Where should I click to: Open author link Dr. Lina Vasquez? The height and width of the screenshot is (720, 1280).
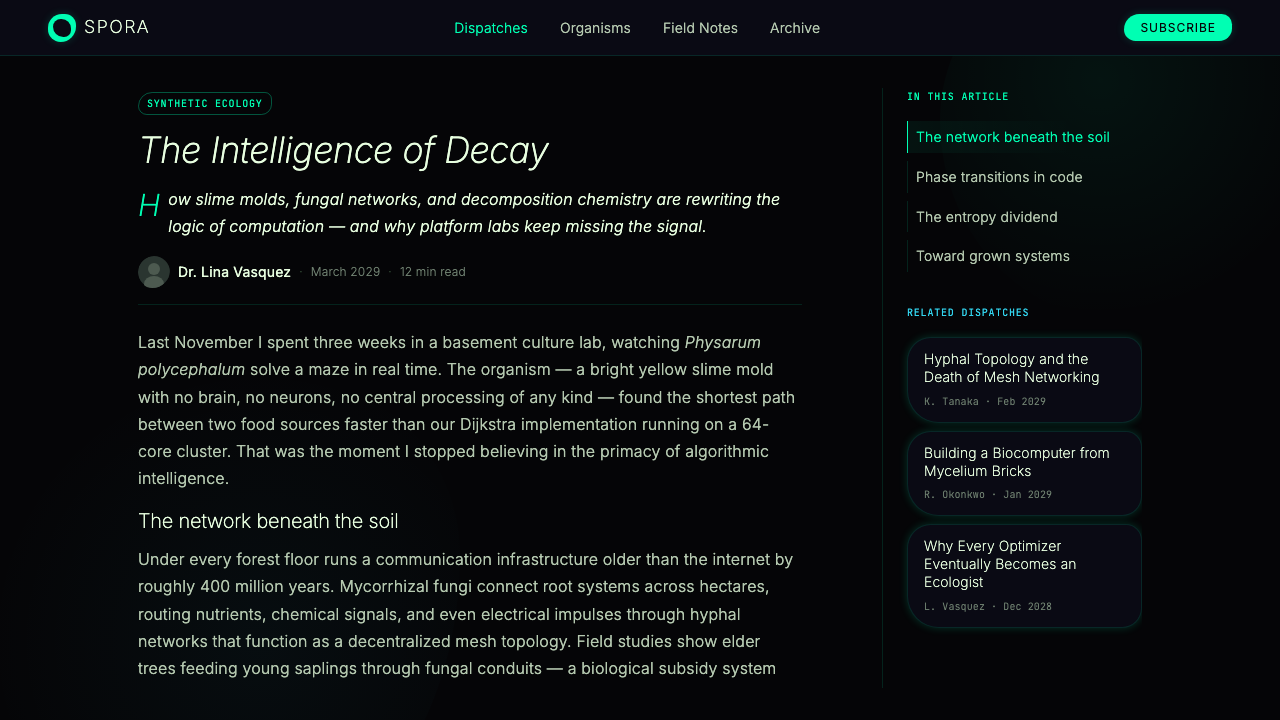[x=234, y=272]
